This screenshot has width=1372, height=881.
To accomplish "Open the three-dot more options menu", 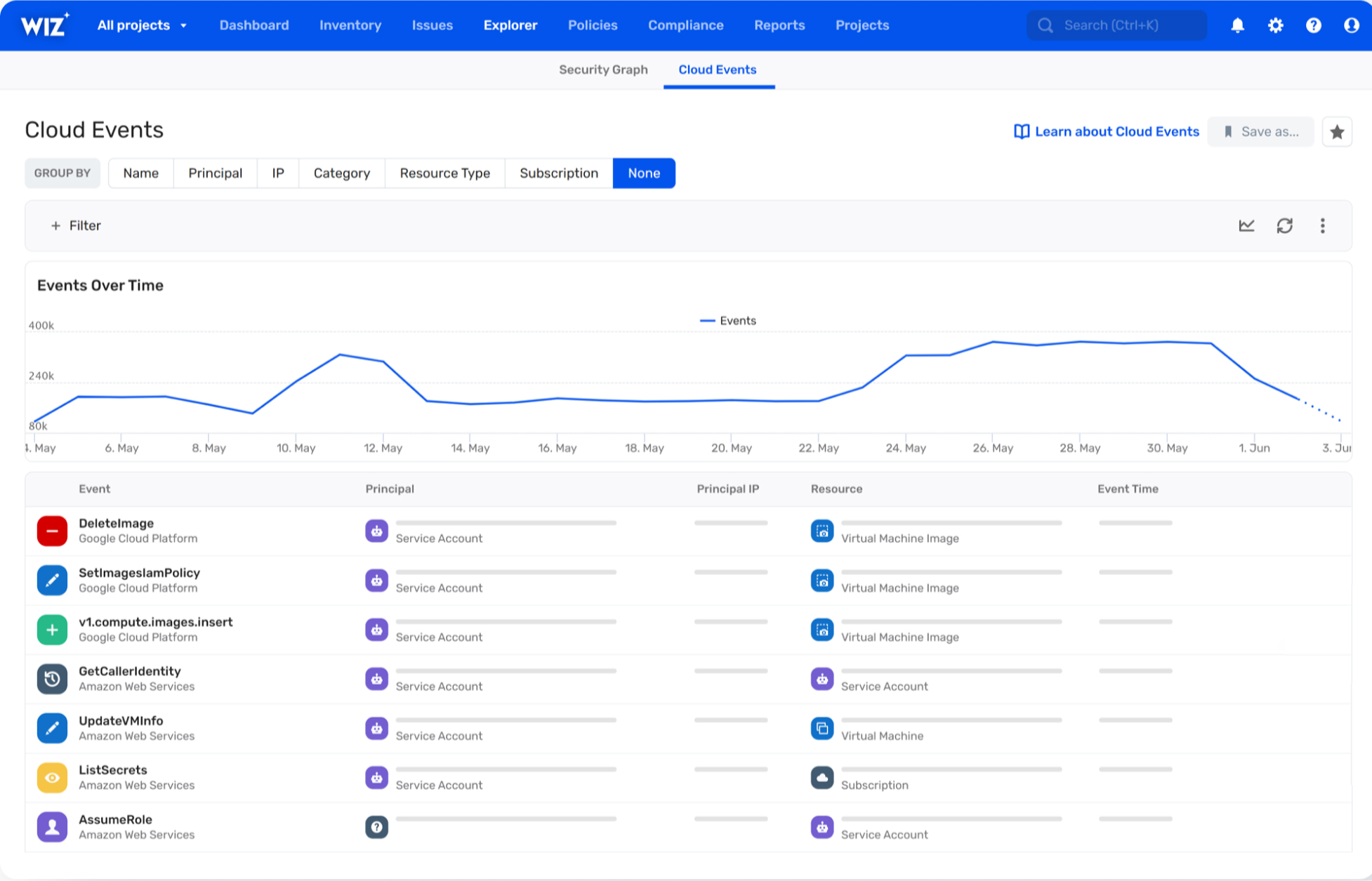I will coord(1322,225).
